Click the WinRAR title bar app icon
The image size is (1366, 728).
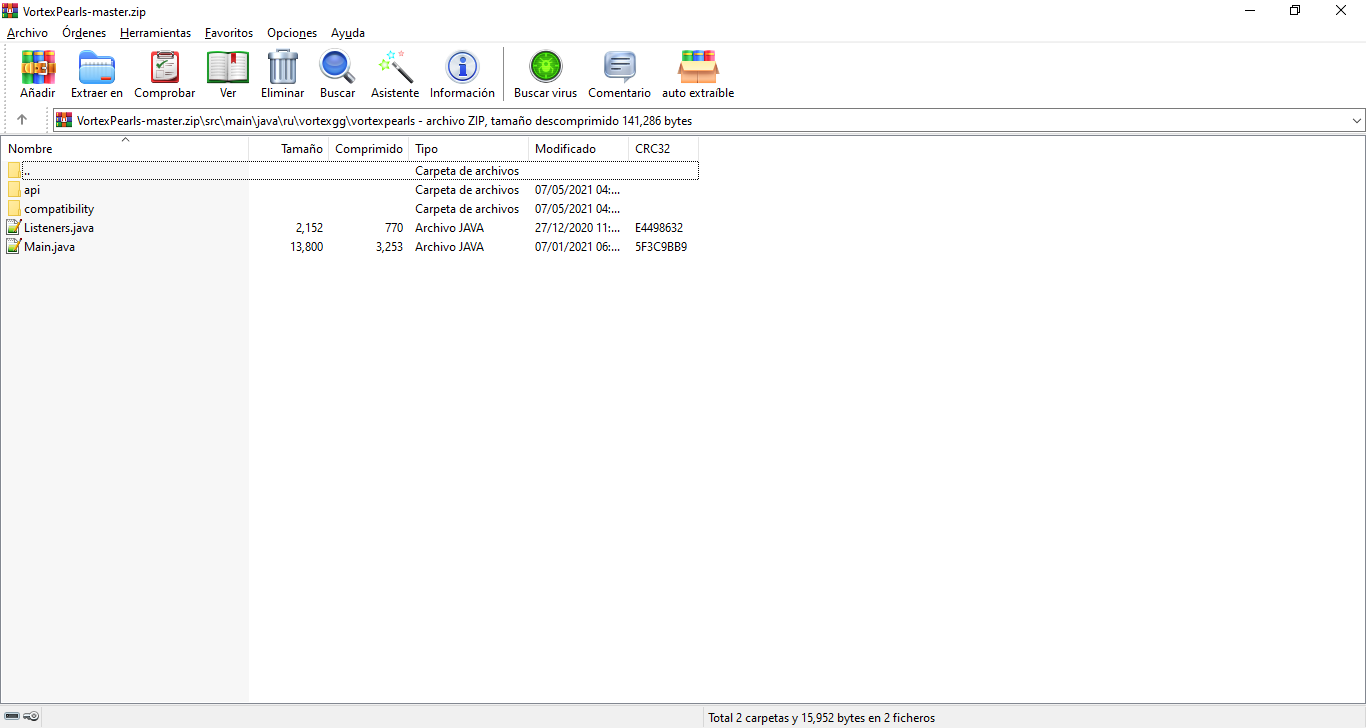click(x=10, y=11)
